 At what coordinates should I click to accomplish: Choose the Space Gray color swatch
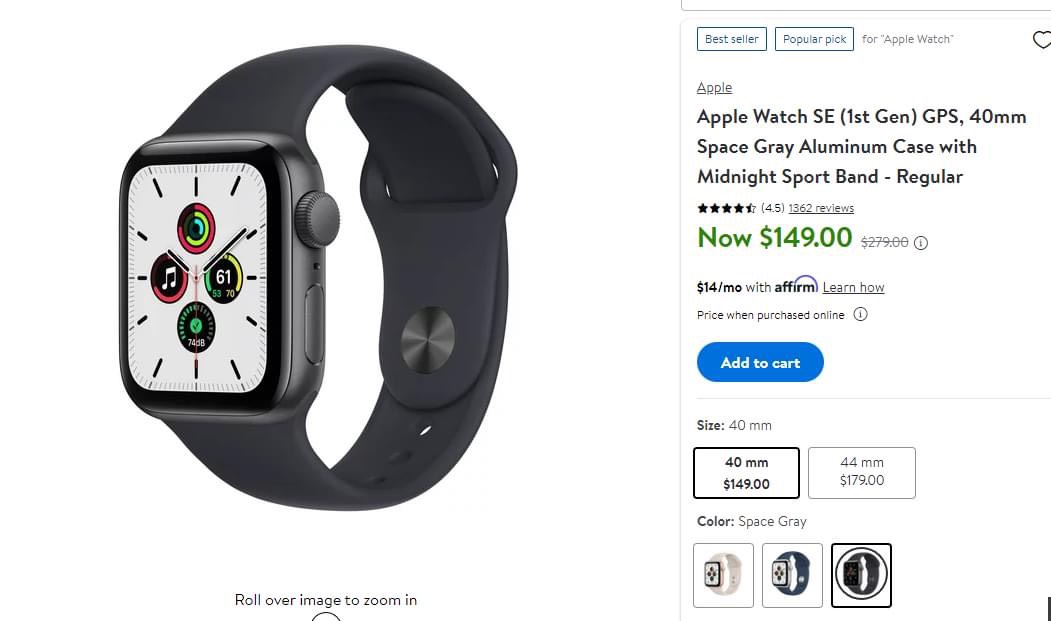point(861,575)
